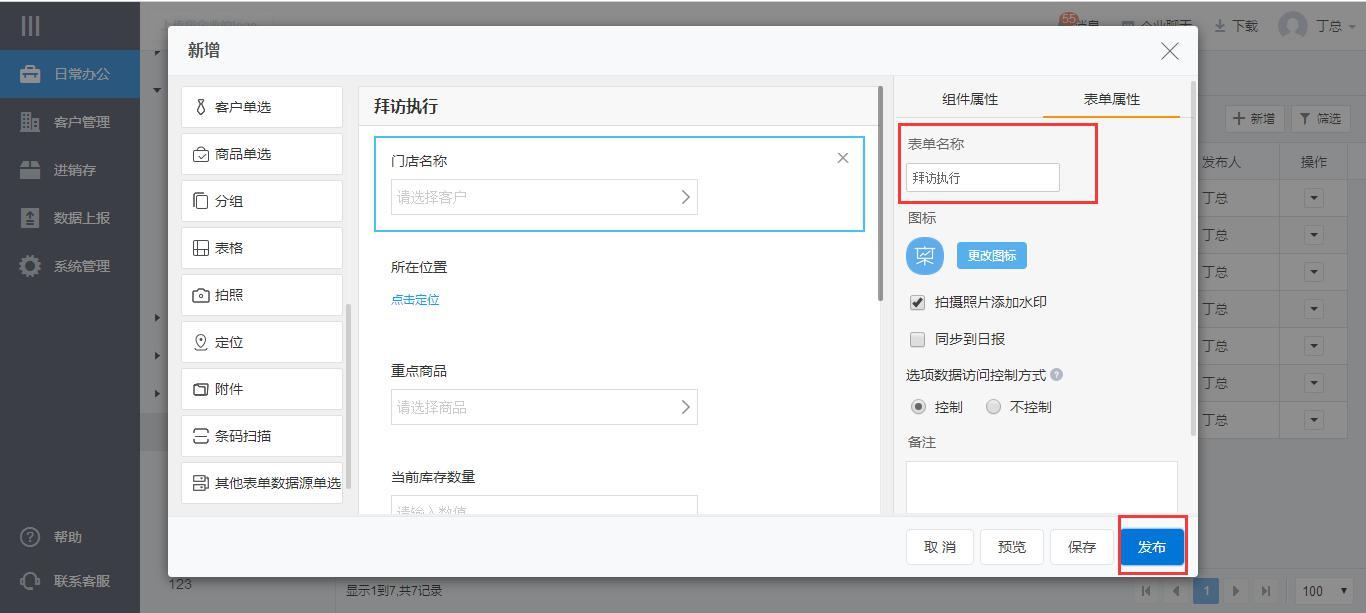The image size is (1366, 613).
Task: Click the 分组 group component icon
Action: coord(201,201)
